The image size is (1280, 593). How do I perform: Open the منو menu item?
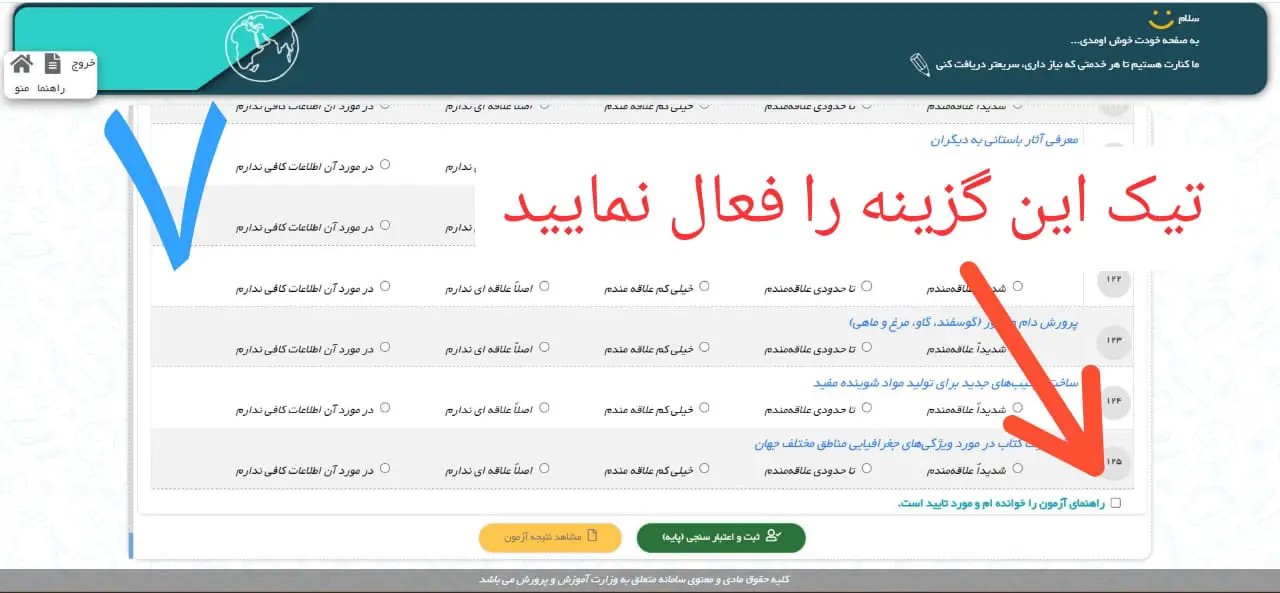(x=21, y=89)
